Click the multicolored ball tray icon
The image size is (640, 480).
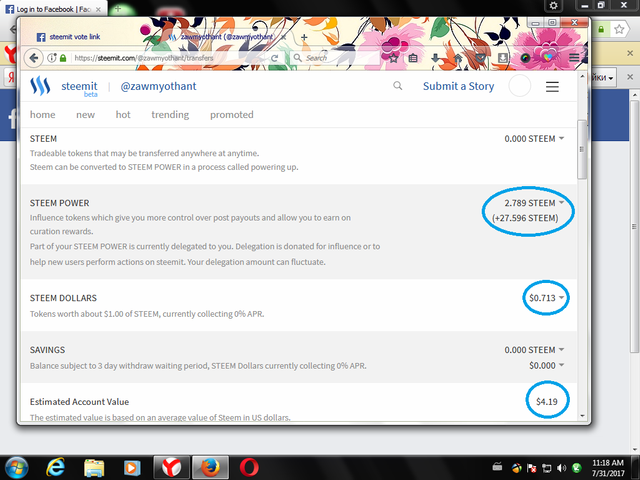[x=517, y=468]
